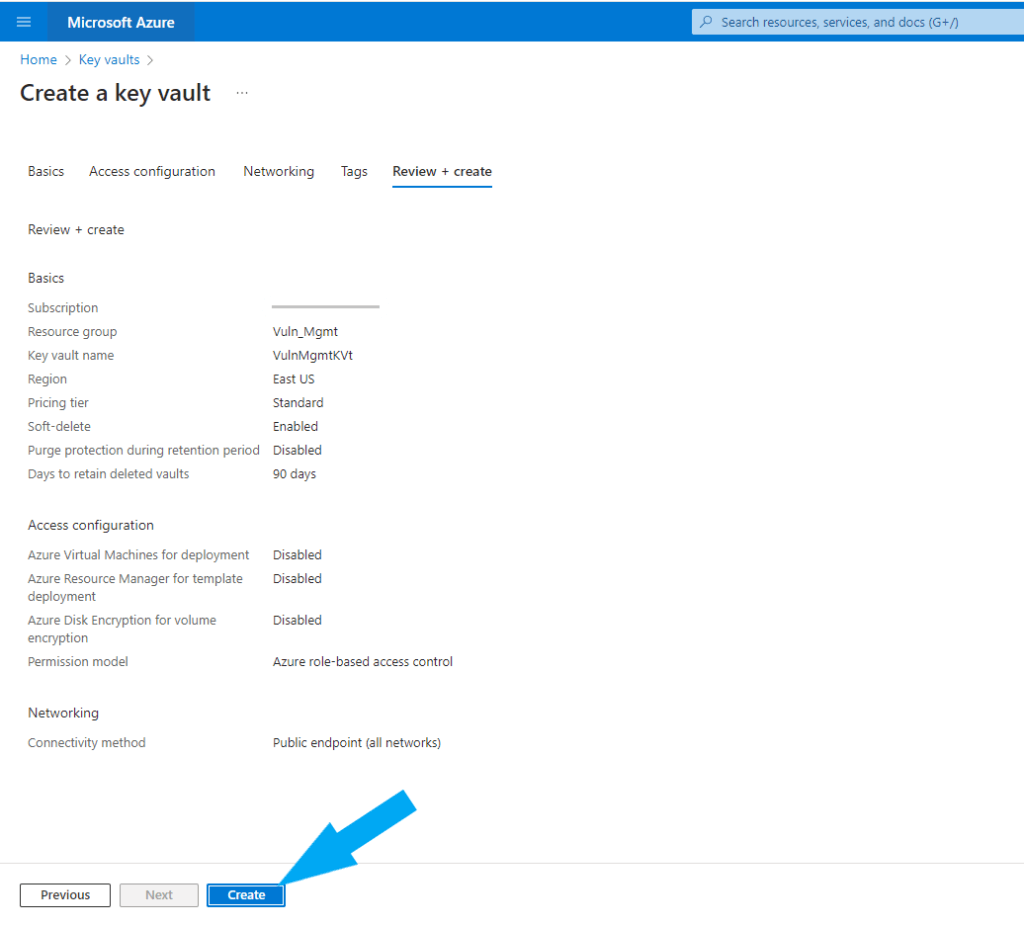Click the Microsoft Azure logo text
The height and width of the screenshot is (926, 1024).
pyautogui.click(x=121, y=23)
